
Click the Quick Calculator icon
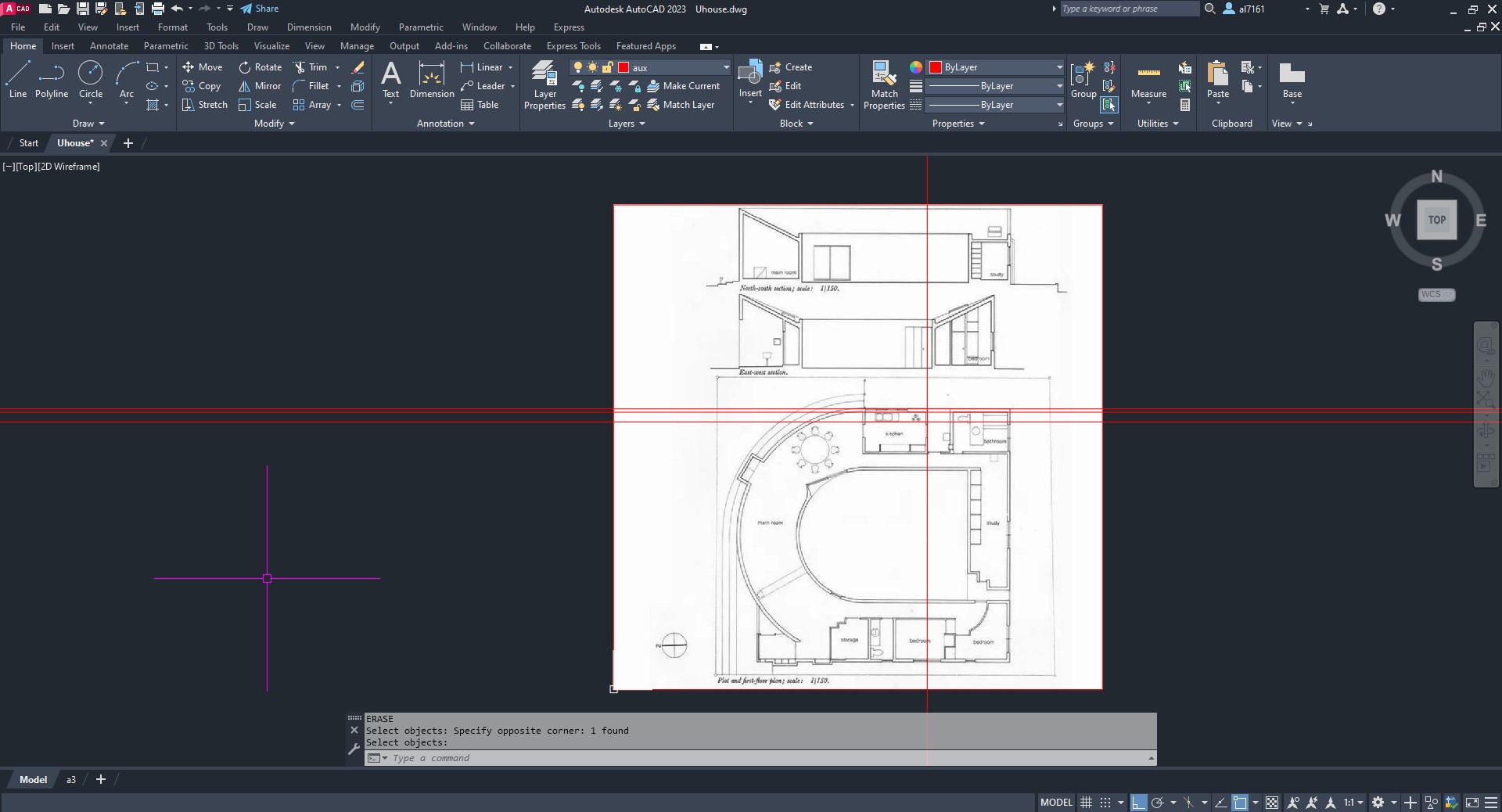tap(1185, 105)
